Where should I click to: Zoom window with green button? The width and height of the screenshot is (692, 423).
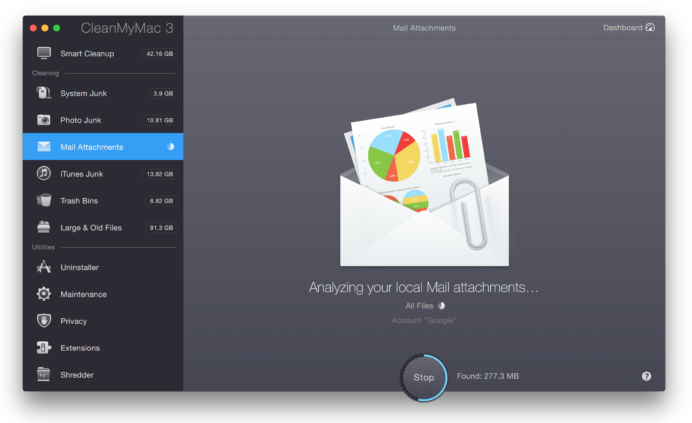click(56, 28)
